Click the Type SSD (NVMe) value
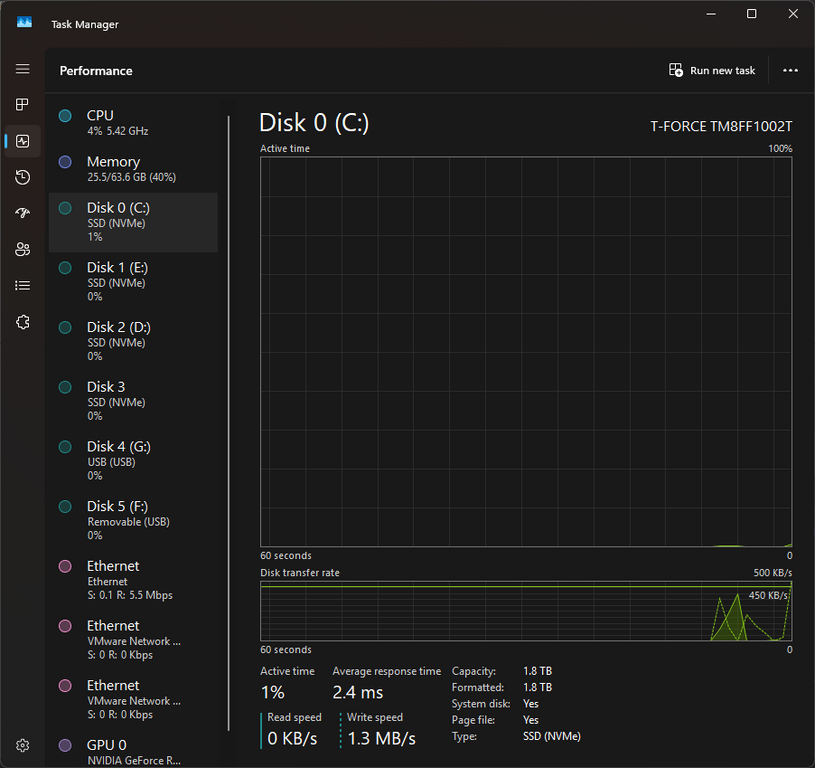Screen dimensions: 815x768 pos(551,736)
